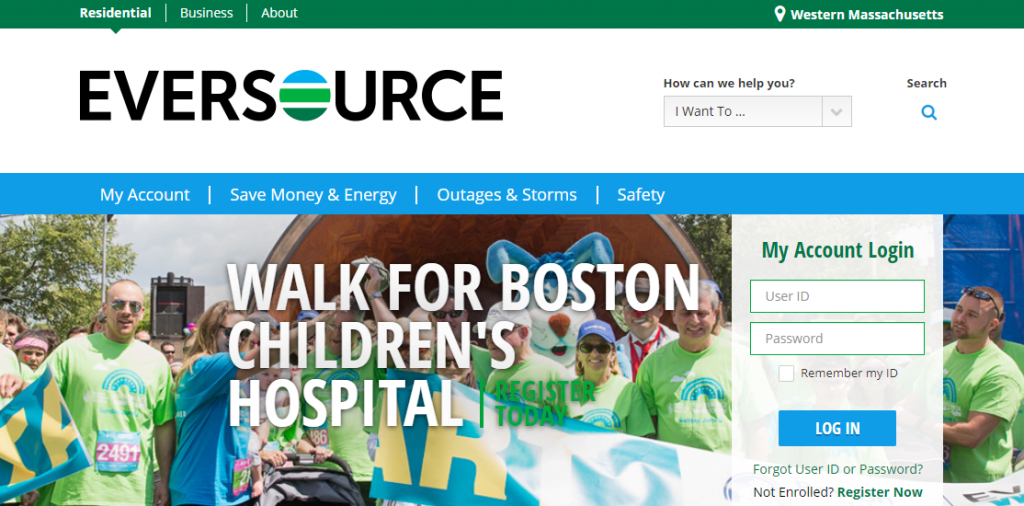Click the search magnifying glass icon
The height and width of the screenshot is (506, 1024).
point(929,112)
